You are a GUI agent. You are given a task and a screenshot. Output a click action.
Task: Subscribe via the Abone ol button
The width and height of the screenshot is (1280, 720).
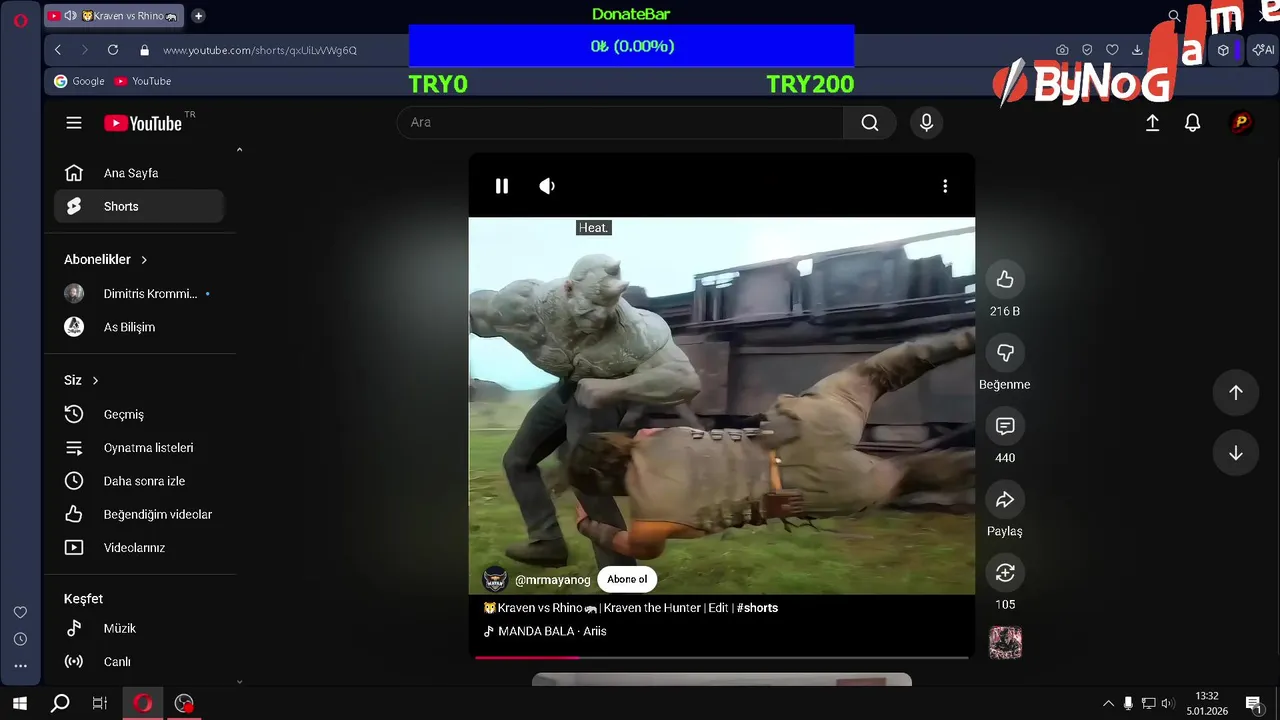(x=627, y=579)
